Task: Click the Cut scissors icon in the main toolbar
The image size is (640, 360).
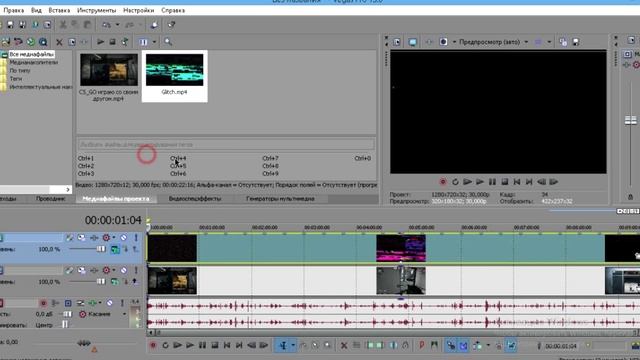Action: (x=63, y=25)
